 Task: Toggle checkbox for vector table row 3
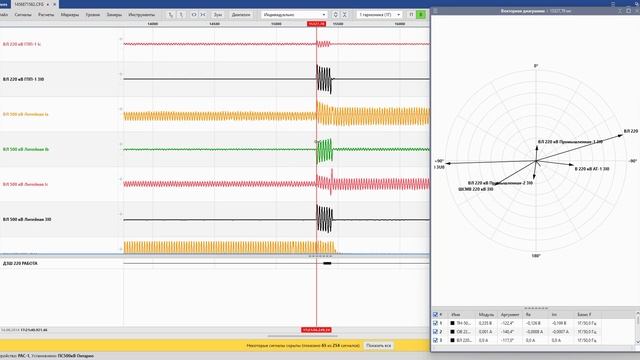pos(435,340)
